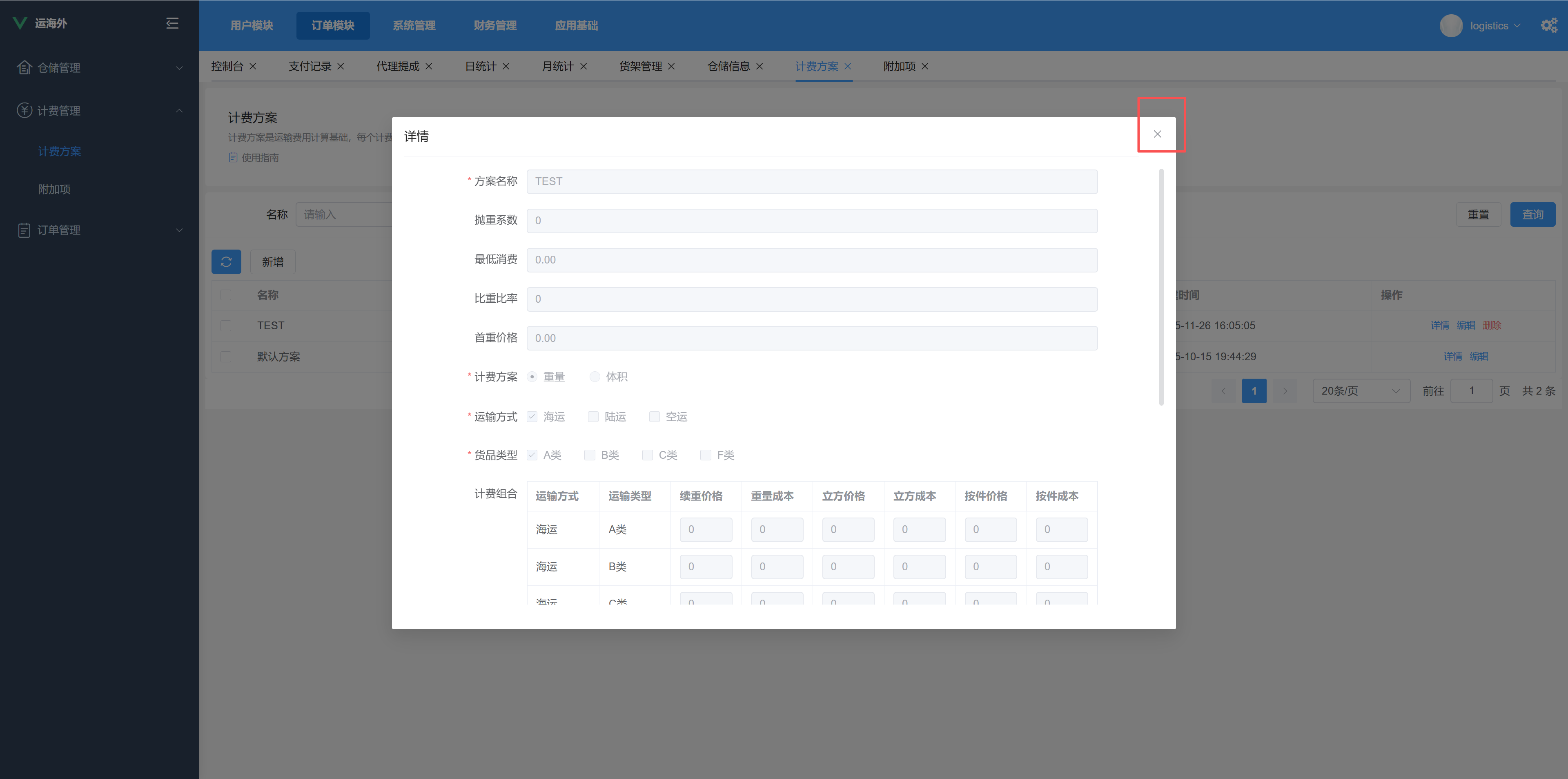Select the 体积 radio button
The height and width of the screenshot is (779, 1568).
click(595, 377)
